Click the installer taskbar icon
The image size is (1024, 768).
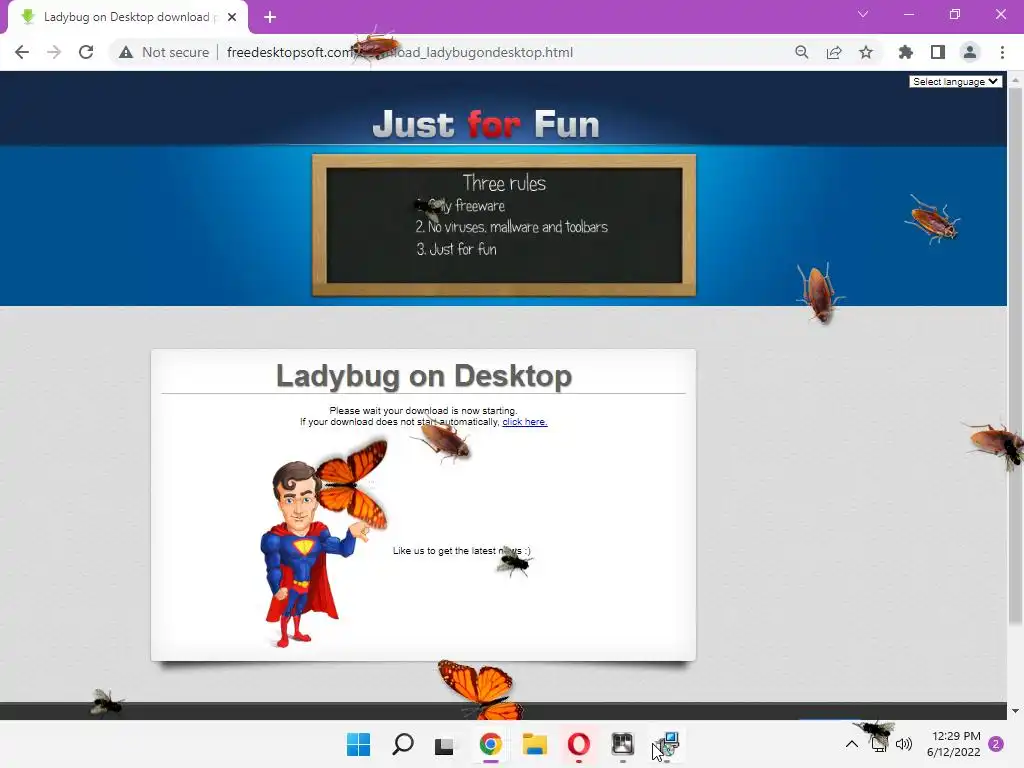coord(667,744)
